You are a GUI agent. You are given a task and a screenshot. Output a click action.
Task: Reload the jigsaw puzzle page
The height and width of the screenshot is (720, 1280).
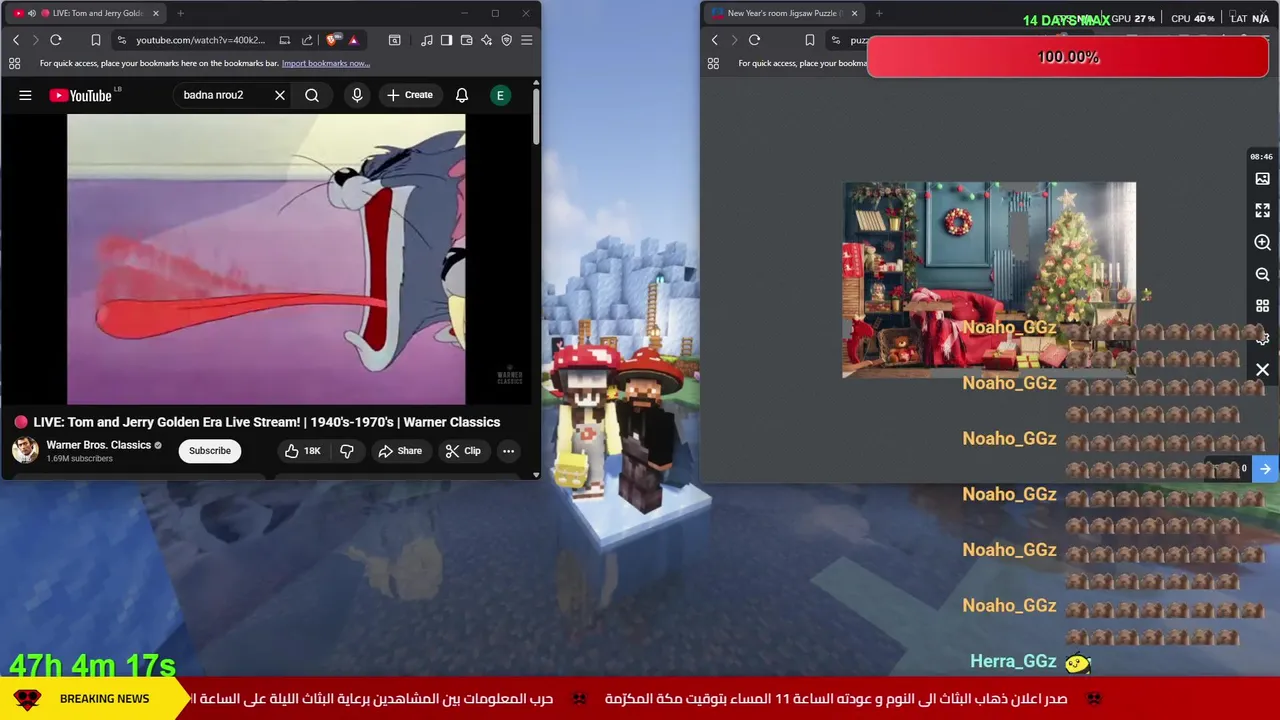755,40
